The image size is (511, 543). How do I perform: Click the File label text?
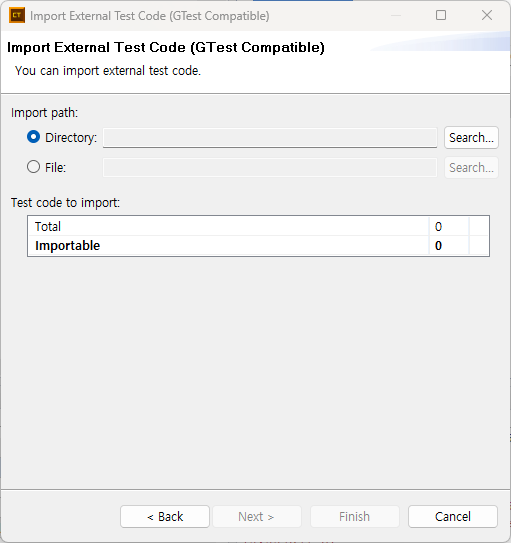55,168
